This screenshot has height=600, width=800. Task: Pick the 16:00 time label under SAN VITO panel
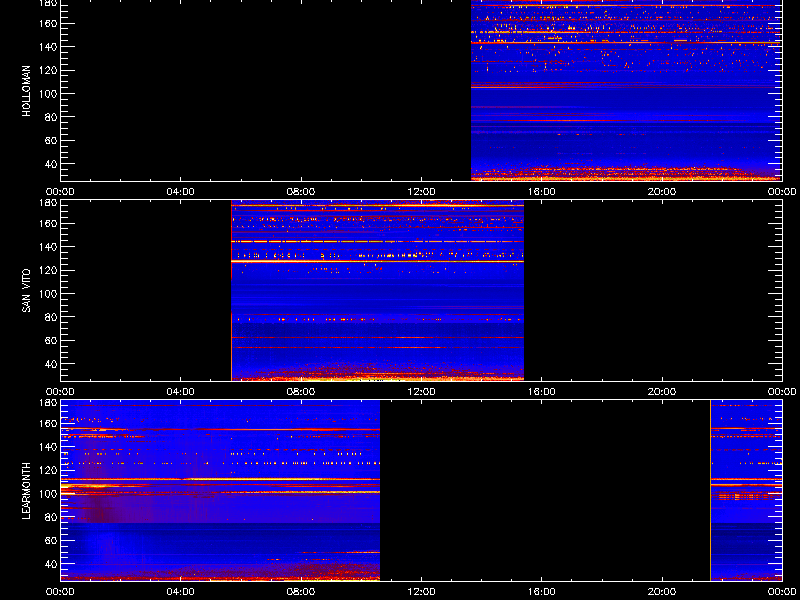click(x=541, y=392)
